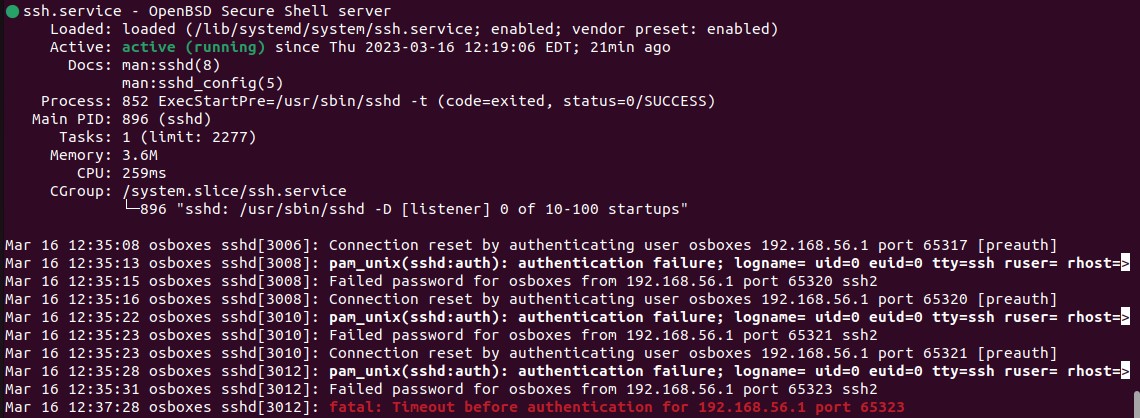Screen dimensions: 1140x418
Task: Click the truncation arrow on the 12:35:28 log line
Action: (1125, 371)
